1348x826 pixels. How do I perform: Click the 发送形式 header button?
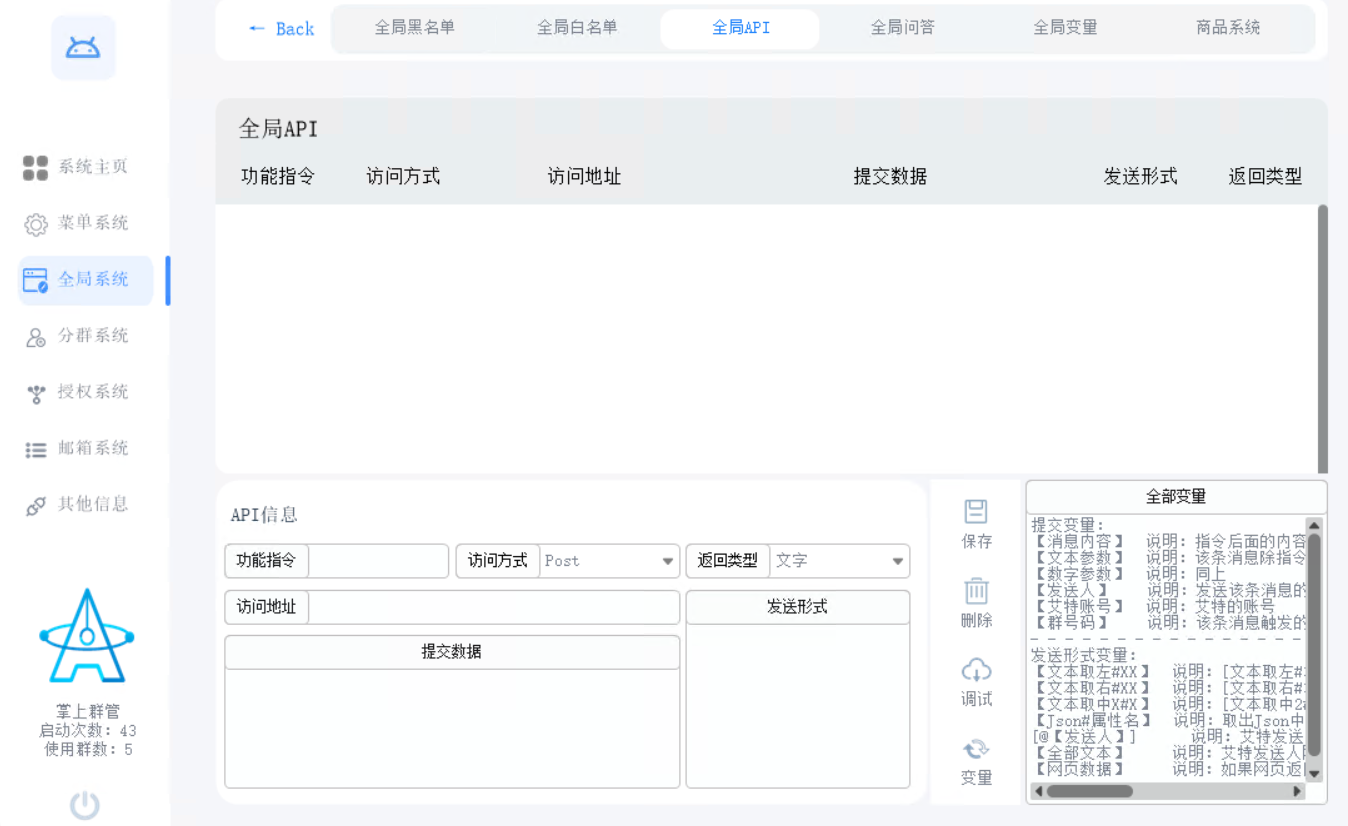tap(798, 607)
